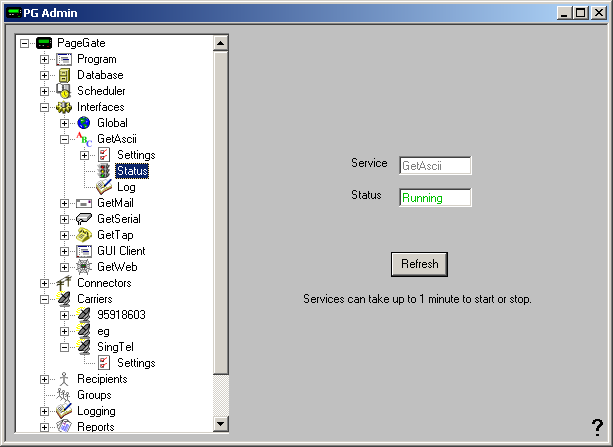613x447 pixels.
Task: Expand the GetSerial node
Action: point(65,219)
